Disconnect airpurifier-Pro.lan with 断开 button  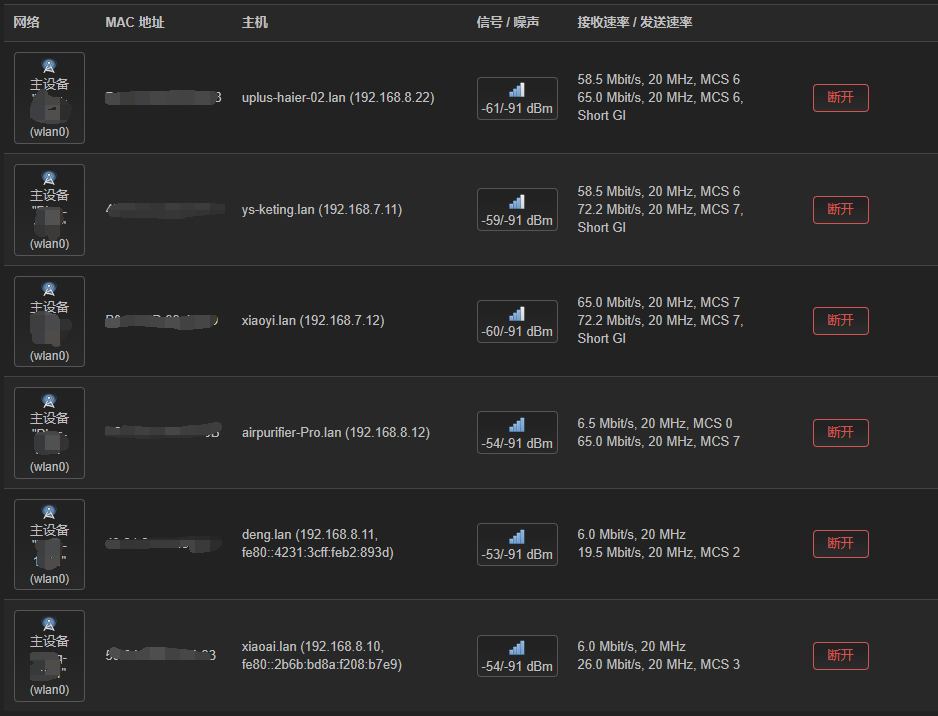pyautogui.click(x=840, y=432)
